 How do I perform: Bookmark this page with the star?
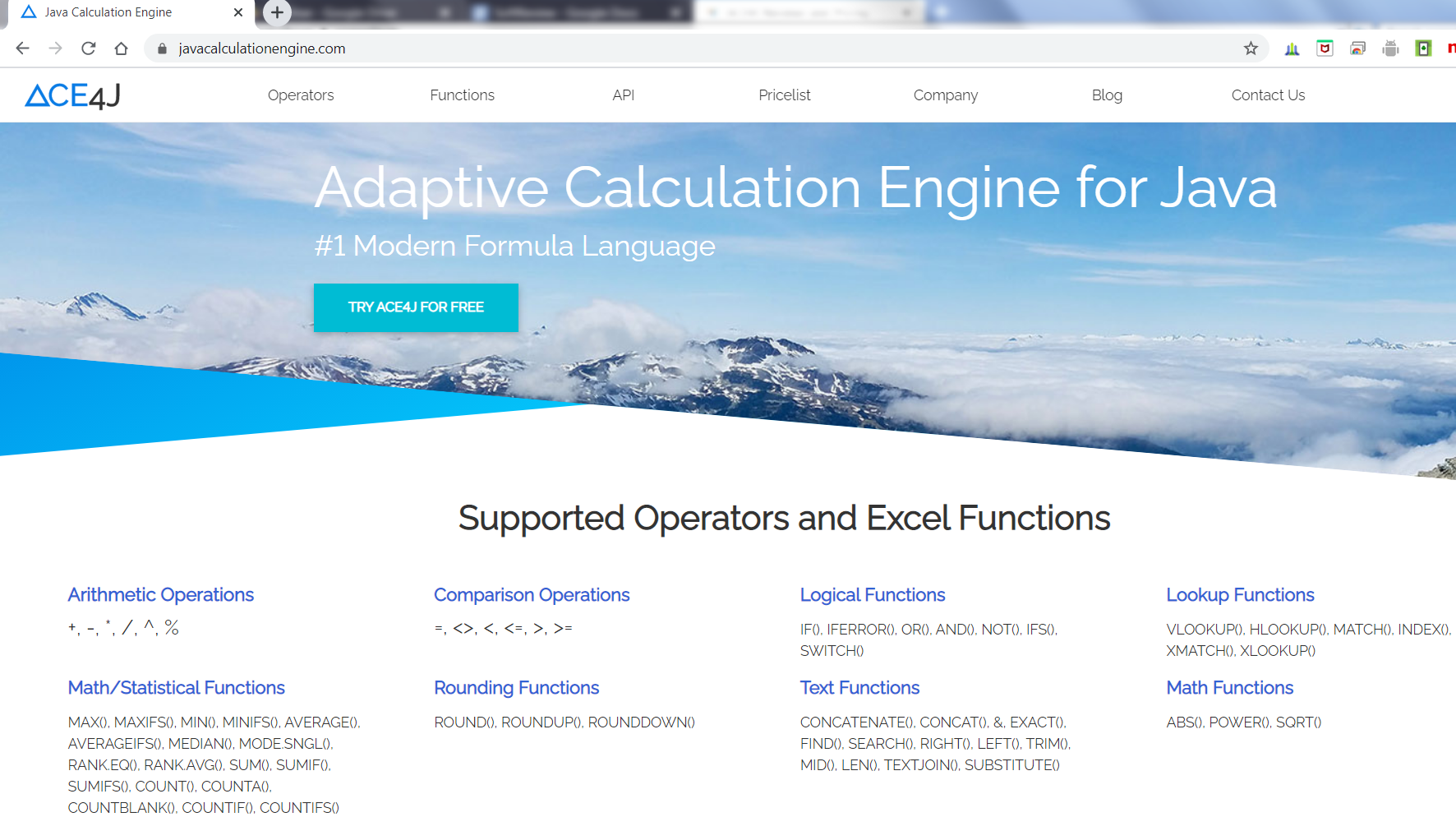[x=1251, y=48]
